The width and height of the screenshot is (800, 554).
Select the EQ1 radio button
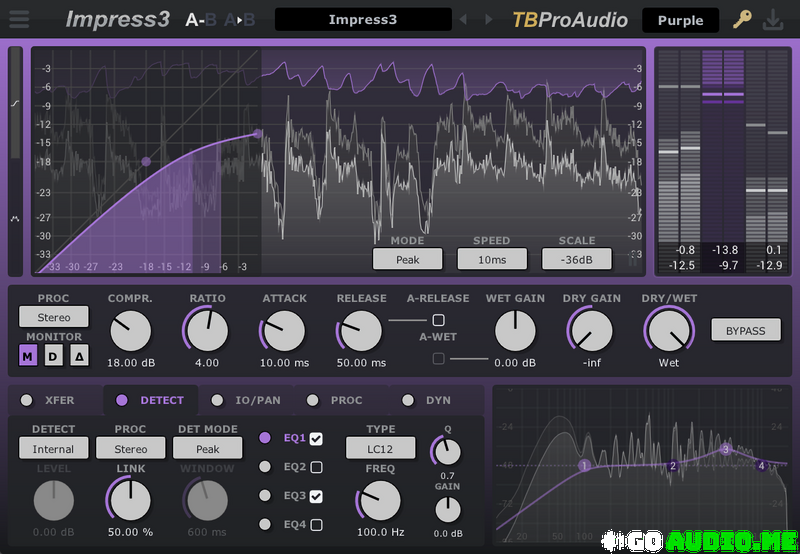pos(265,438)
